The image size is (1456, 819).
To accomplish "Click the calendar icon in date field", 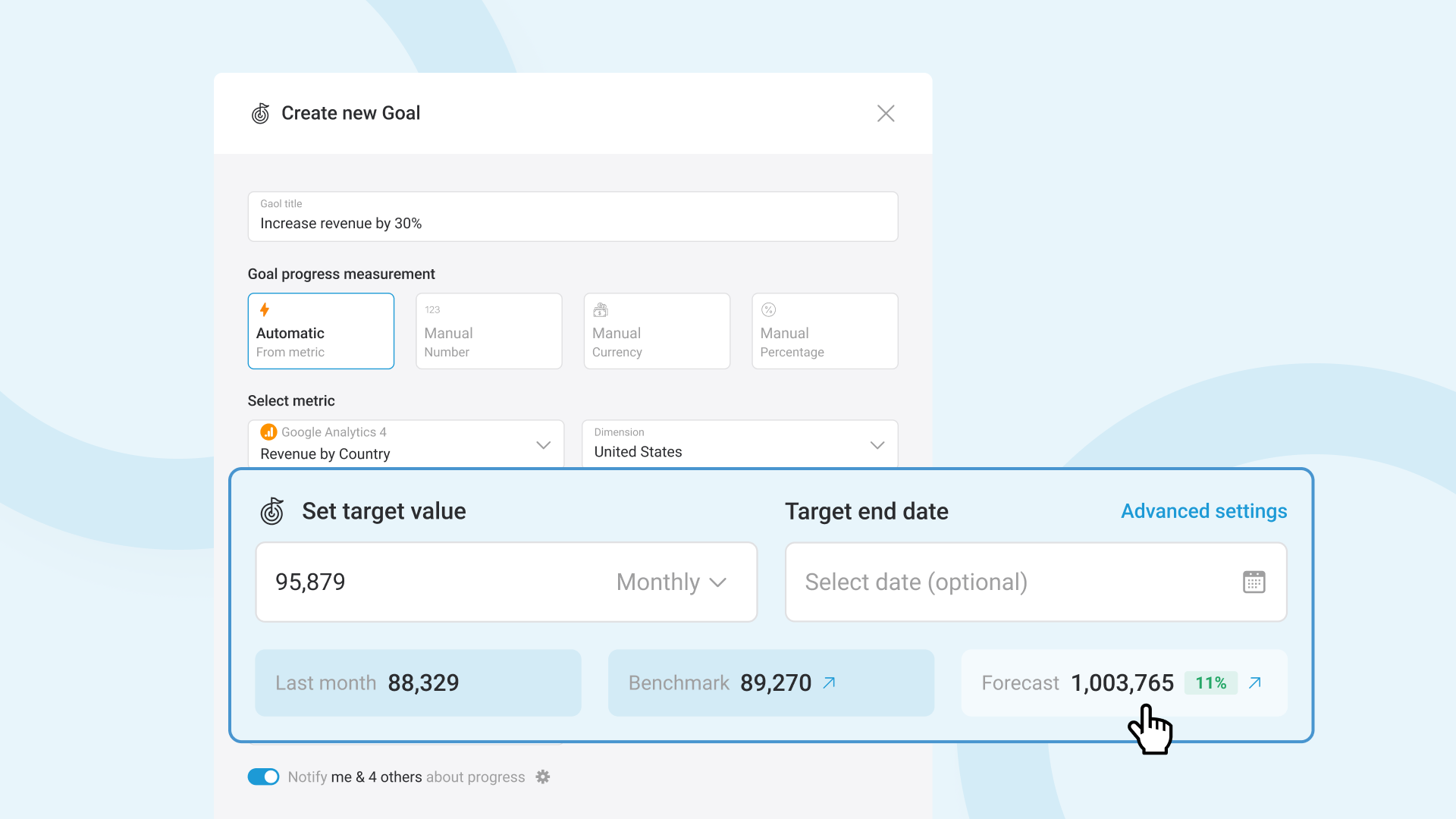I will tap(1254, 582).
